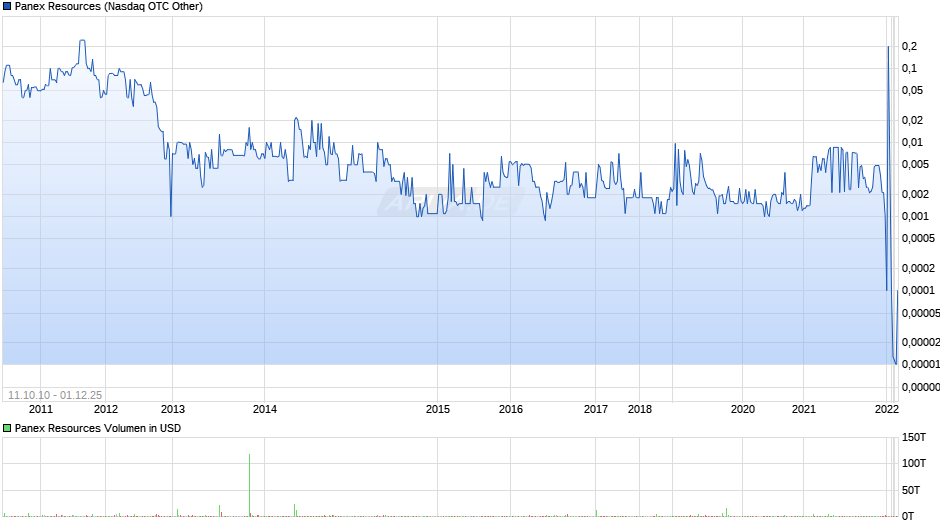
Task: Click the 2011 x-axis label
Action: point(41,409)
